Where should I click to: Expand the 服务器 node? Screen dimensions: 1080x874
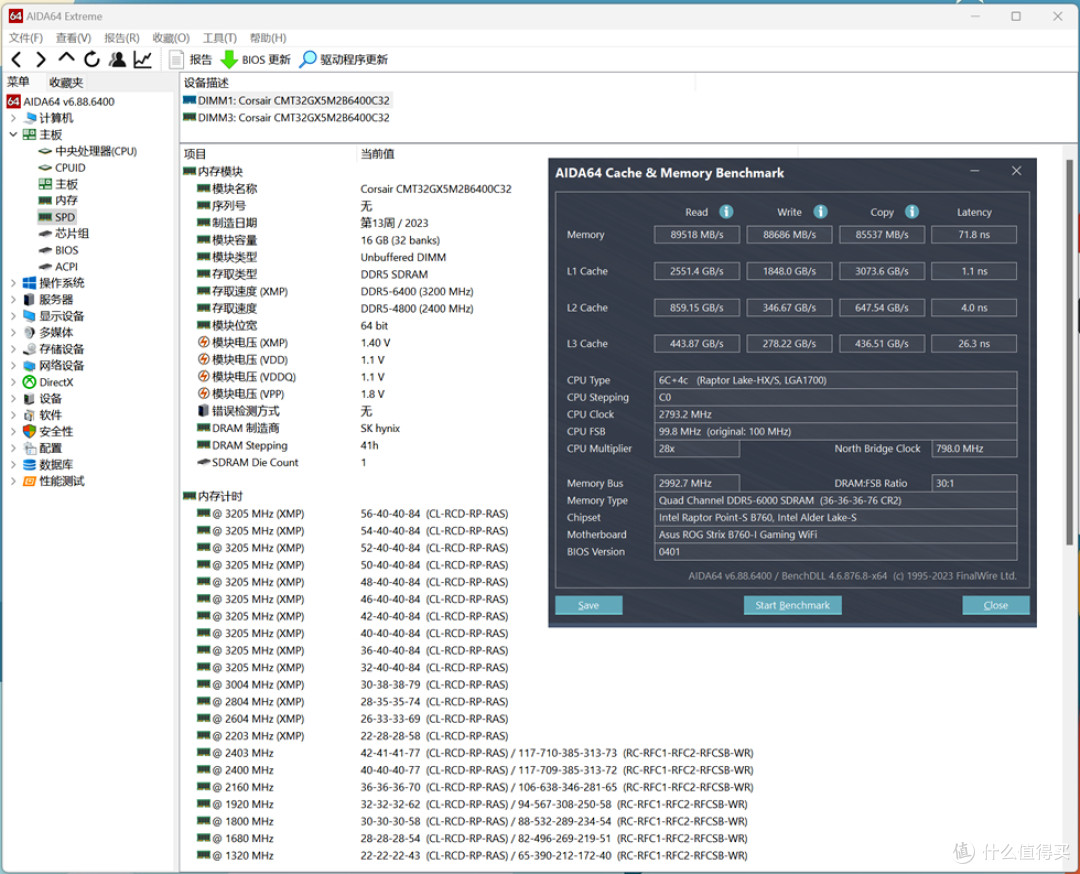click(x=13, y=300)
